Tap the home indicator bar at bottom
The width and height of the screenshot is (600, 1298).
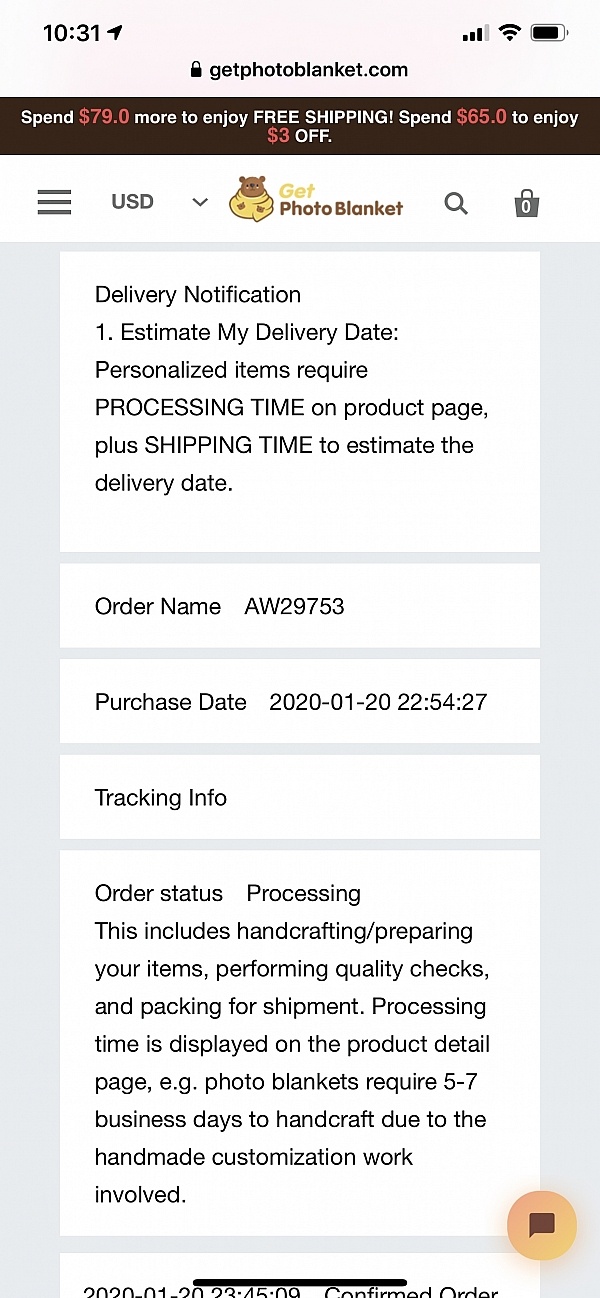(300, 1282)
